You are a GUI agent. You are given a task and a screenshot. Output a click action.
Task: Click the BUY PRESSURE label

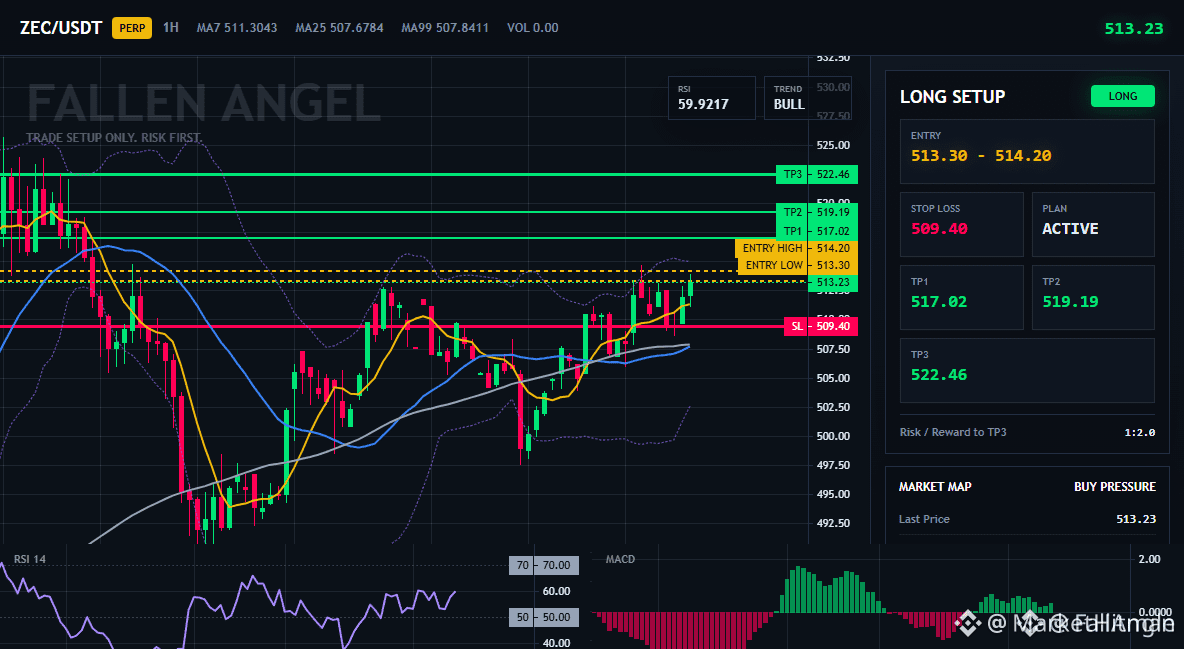(x=1115, y=487)
